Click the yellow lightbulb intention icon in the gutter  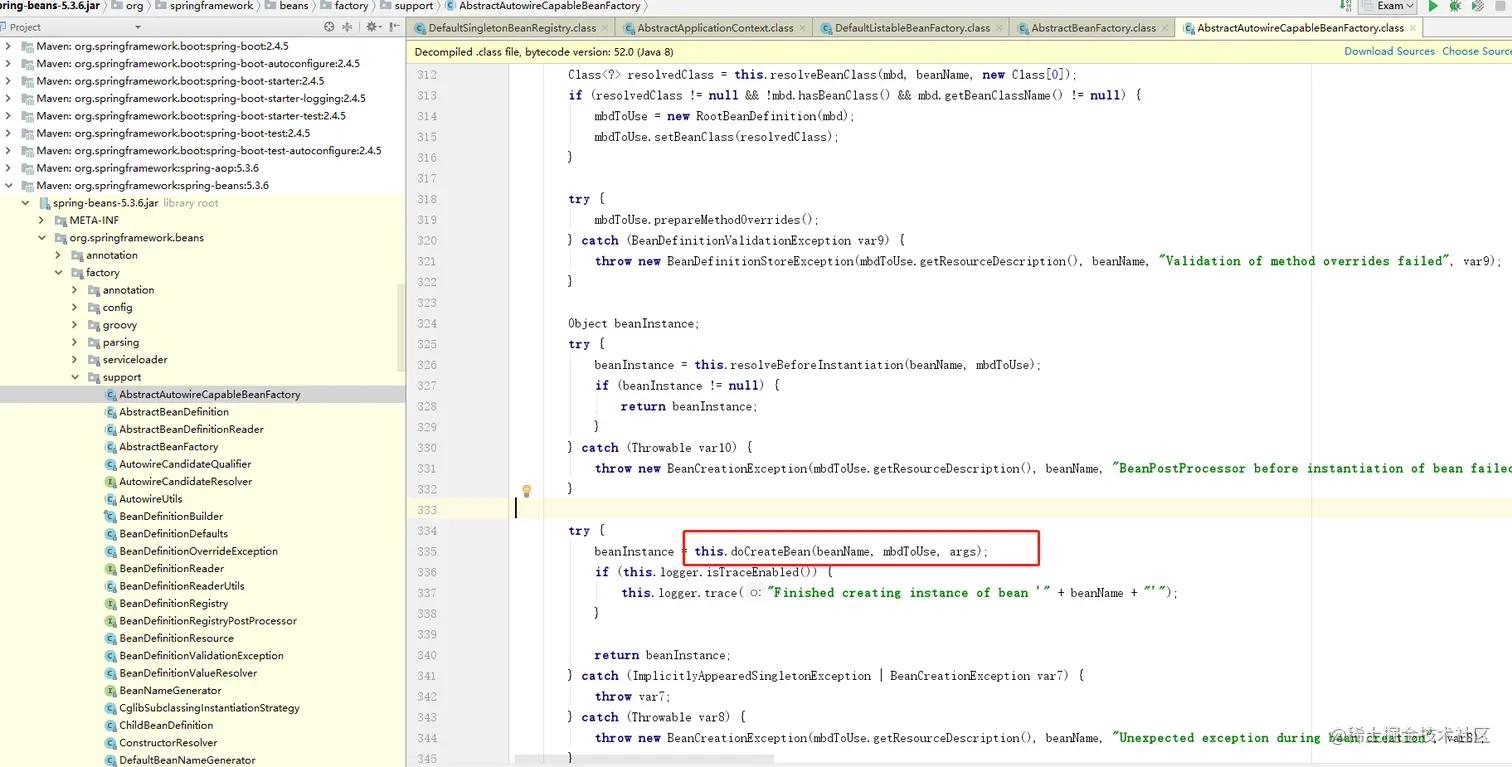[526, 490]
